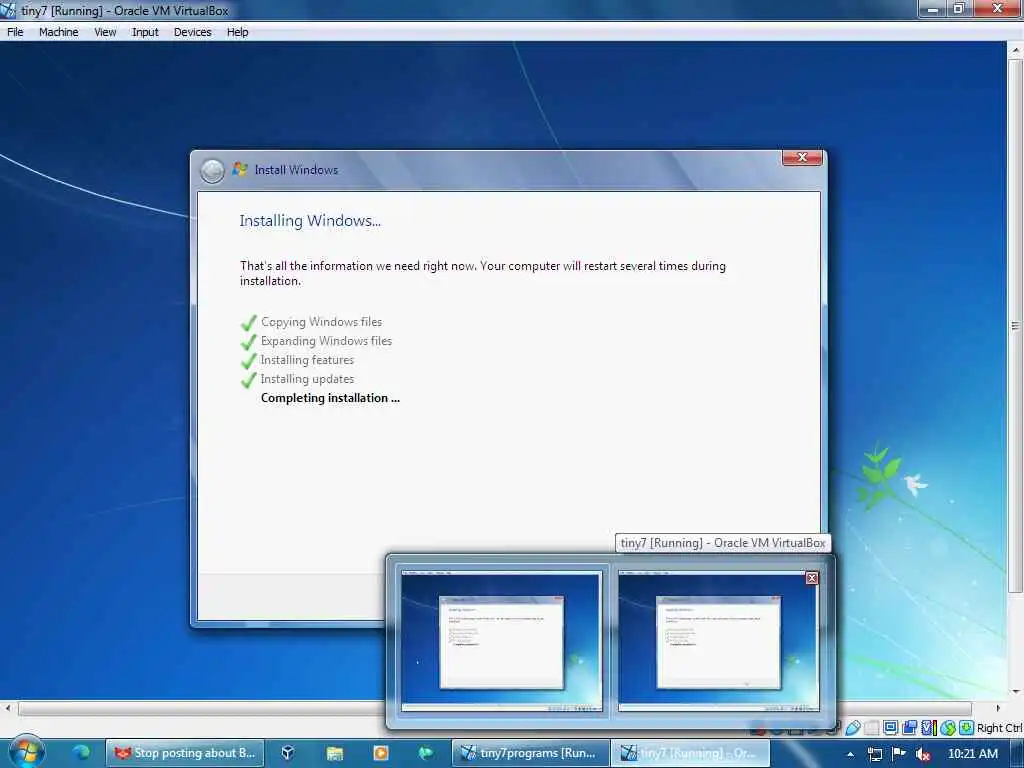This screenshot has width=1024, height=768.
Task: Click the VirtualBox icon in the title bar
Action: pos(8,10)
